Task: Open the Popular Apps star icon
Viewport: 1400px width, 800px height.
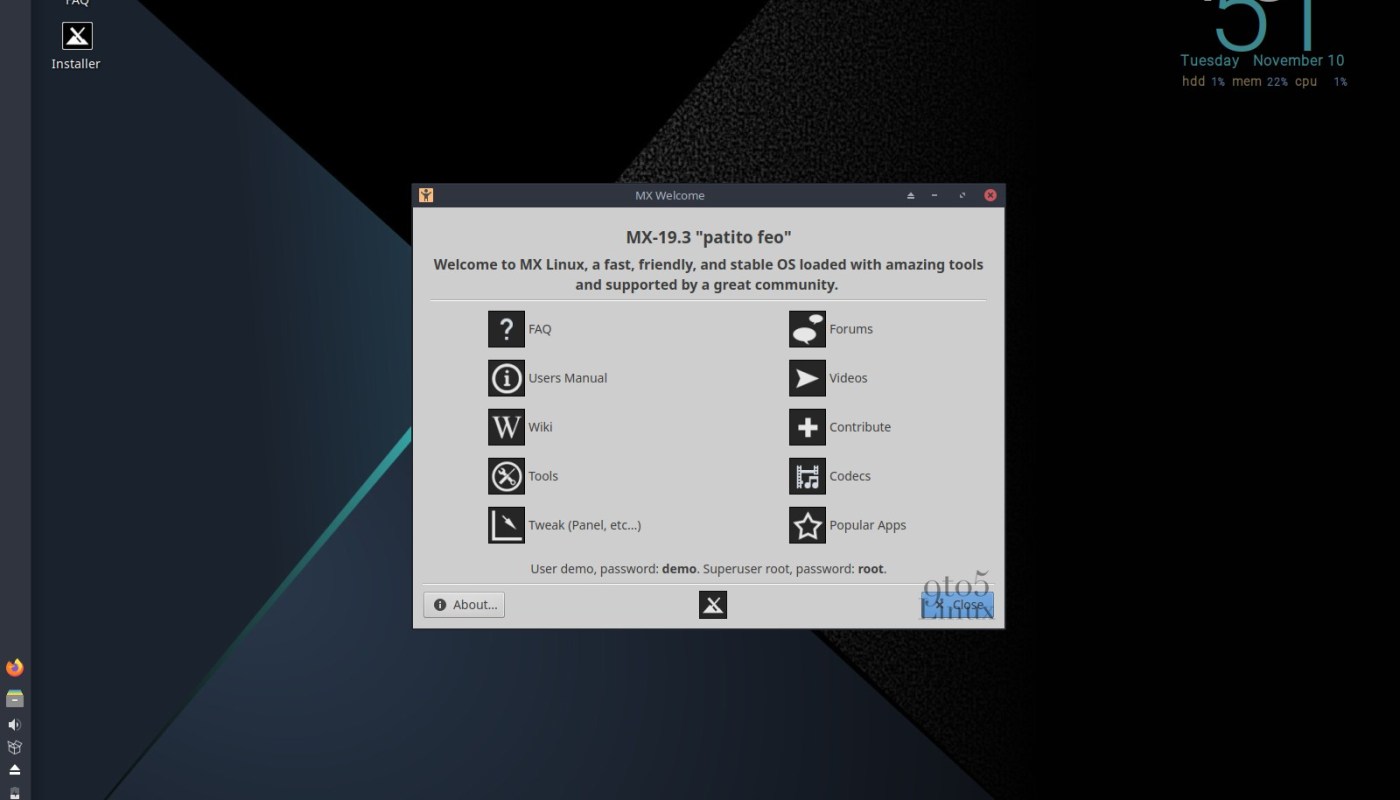Action: click(807, 525)
